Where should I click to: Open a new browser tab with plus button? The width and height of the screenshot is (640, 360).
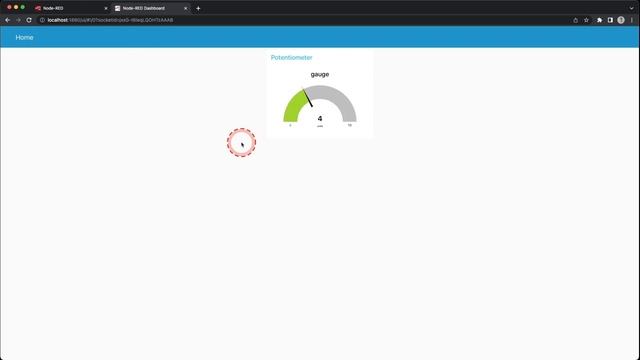(x=198, y=8)
